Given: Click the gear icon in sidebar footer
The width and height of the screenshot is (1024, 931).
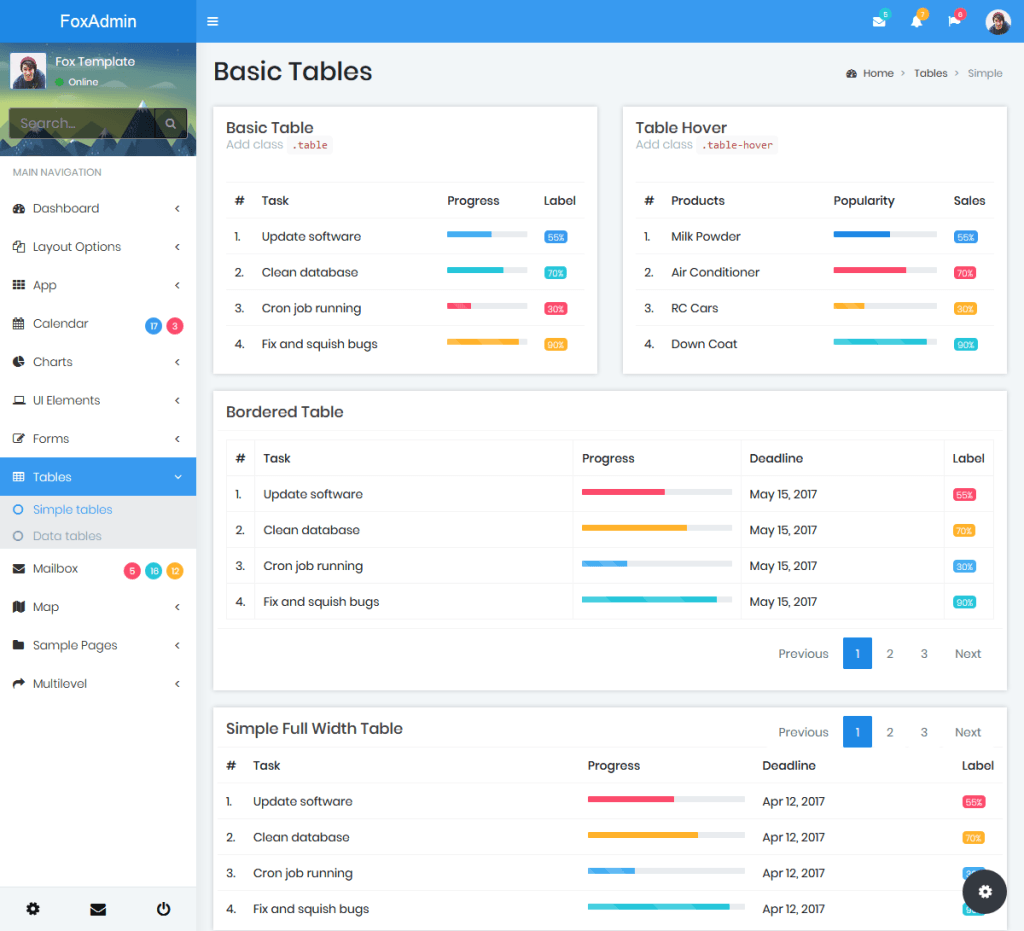Looking at the screenshot, I should click(33, 909).
